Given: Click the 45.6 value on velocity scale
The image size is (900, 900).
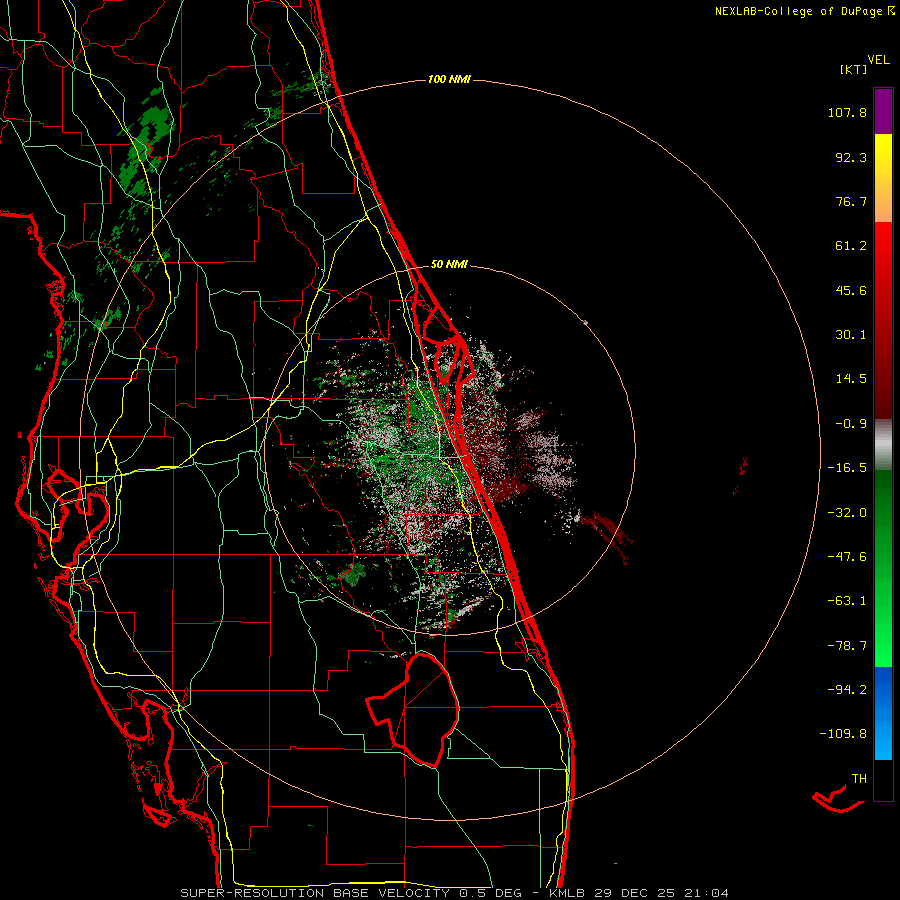Looking at the screenshot, I should tap(851, 290).
